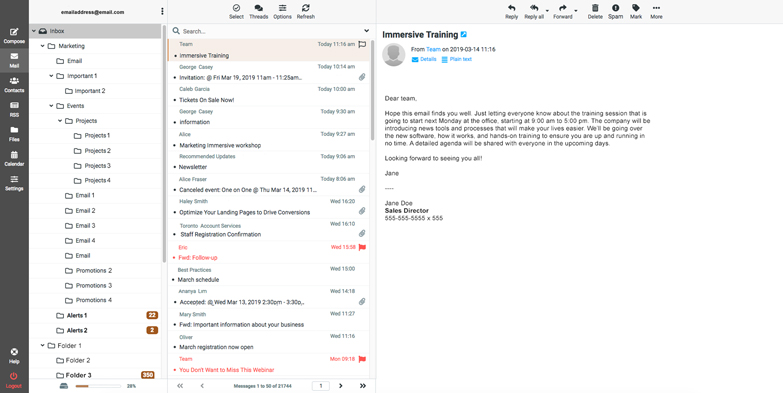Viewport: 783px width, 393px height.
Task: Click the sender avatar picture
Action: pos(393,54)
